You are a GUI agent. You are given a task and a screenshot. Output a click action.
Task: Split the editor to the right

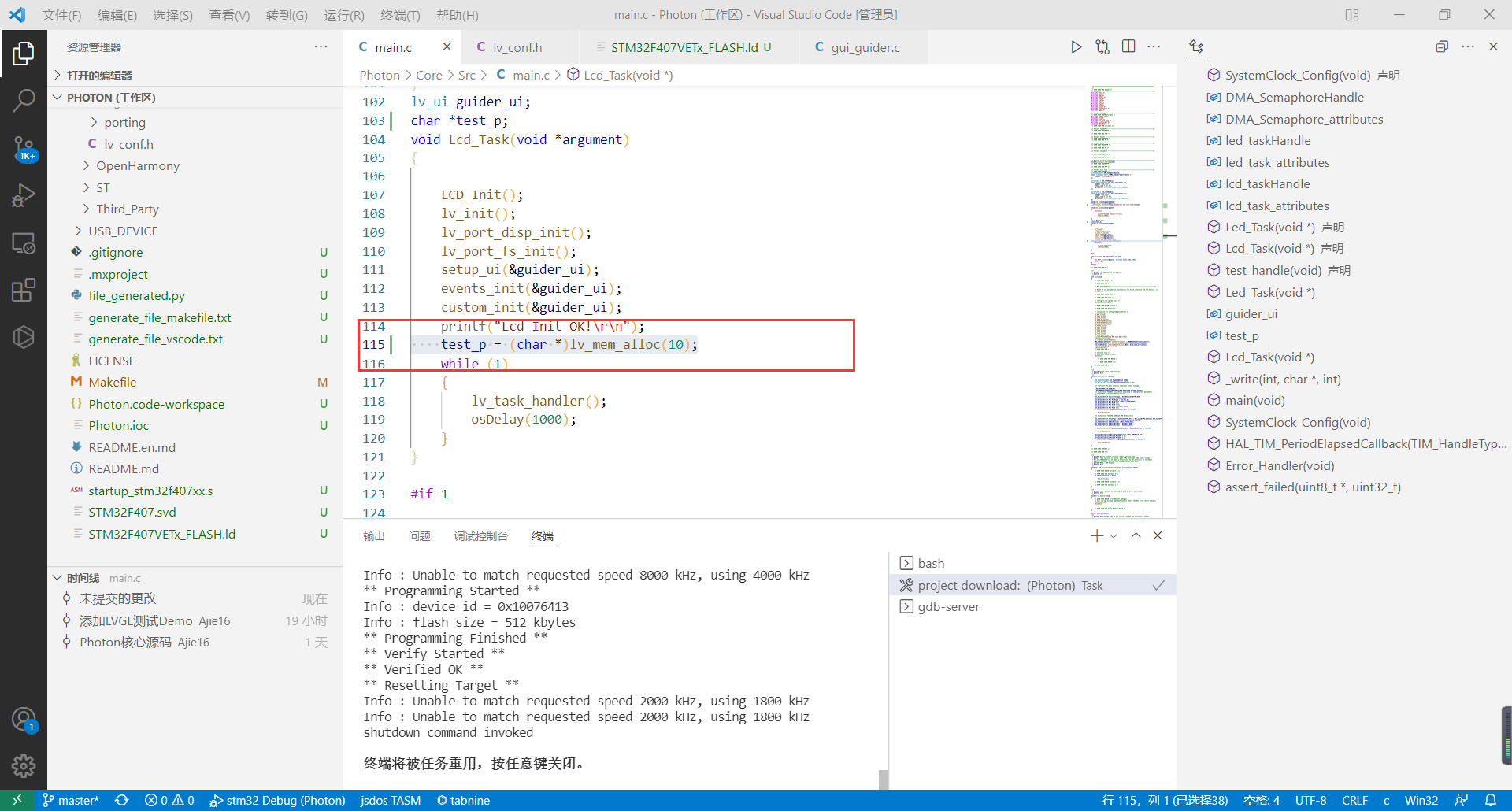click(x=1128, y=47)
